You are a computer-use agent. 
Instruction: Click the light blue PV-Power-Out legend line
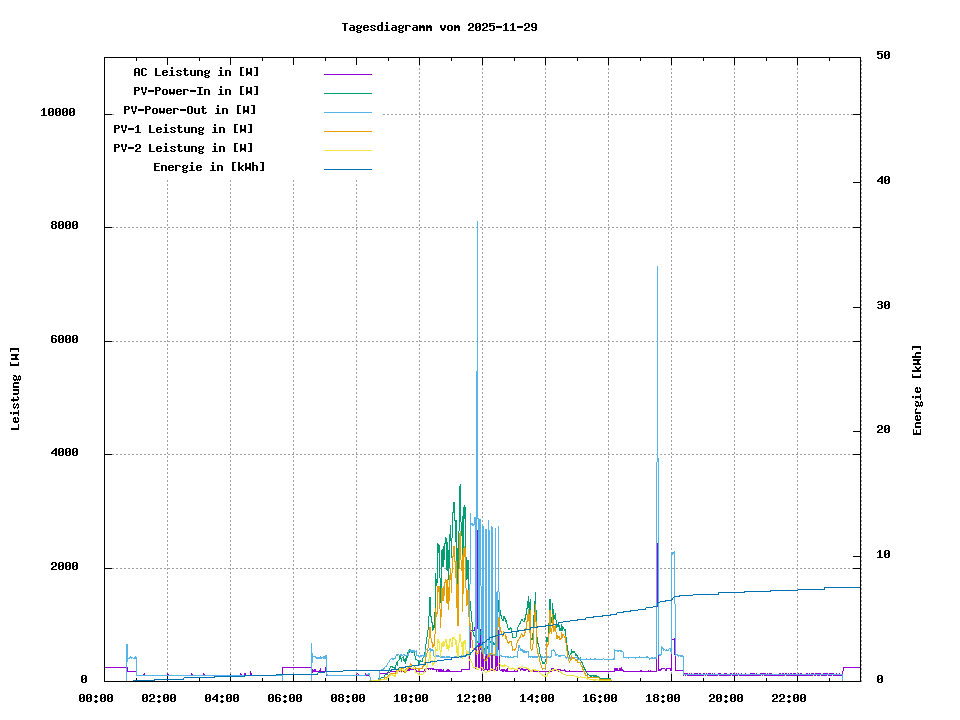pos(347,112)
